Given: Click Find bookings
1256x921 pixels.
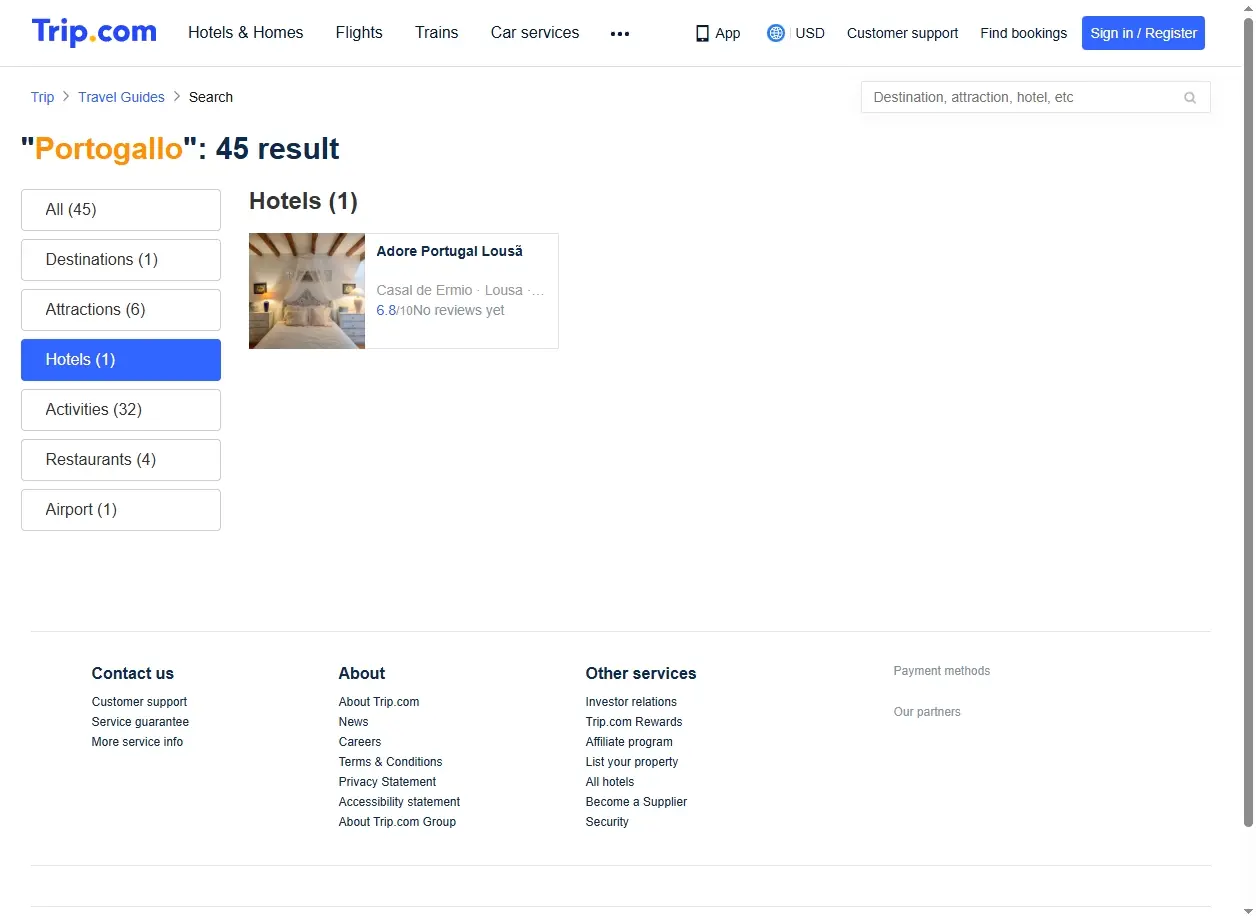Looking at the screenshot, I should click(1023, 33).
